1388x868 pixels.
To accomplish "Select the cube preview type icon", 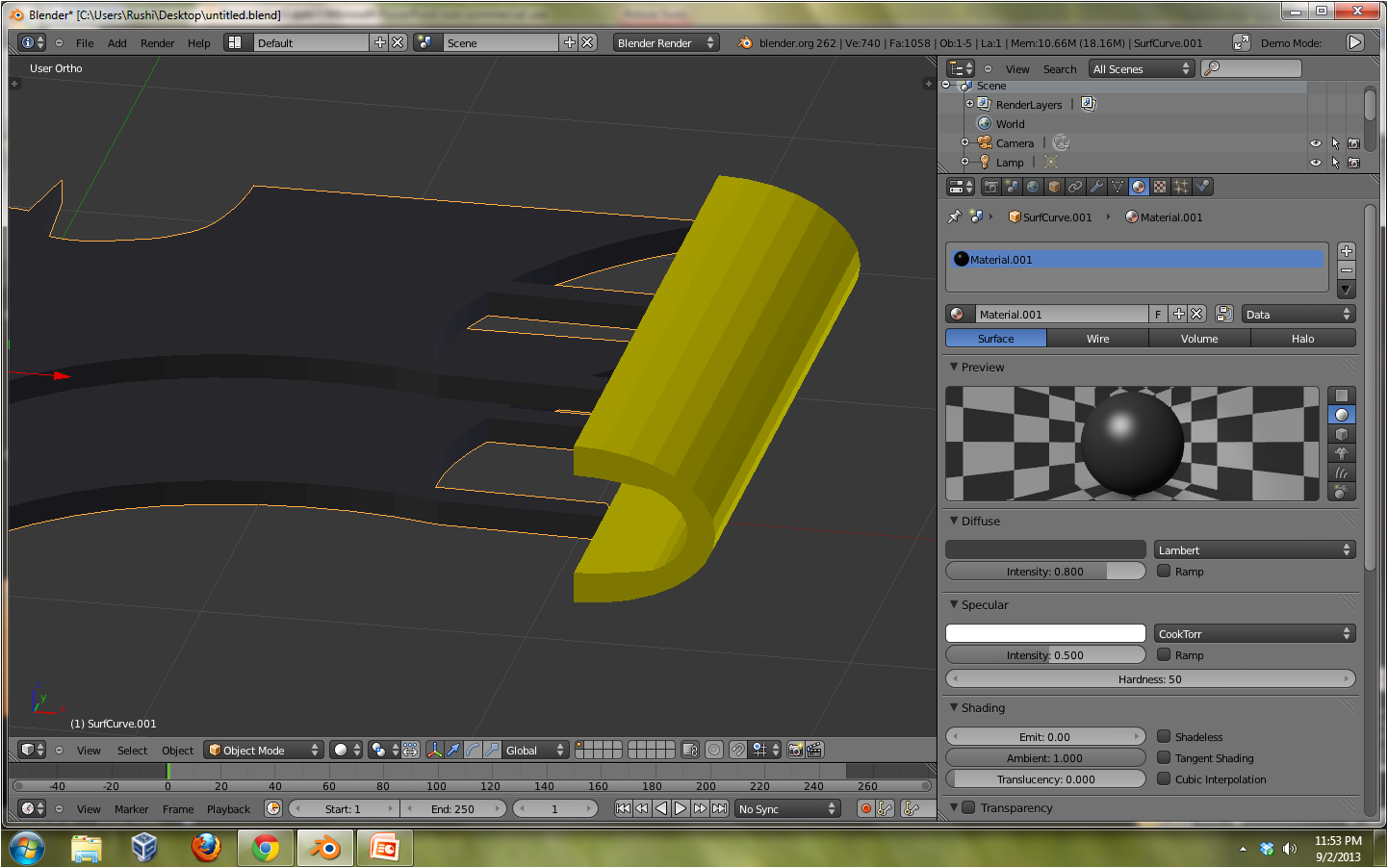I will pyautogui.click(x=1342, y=434).
